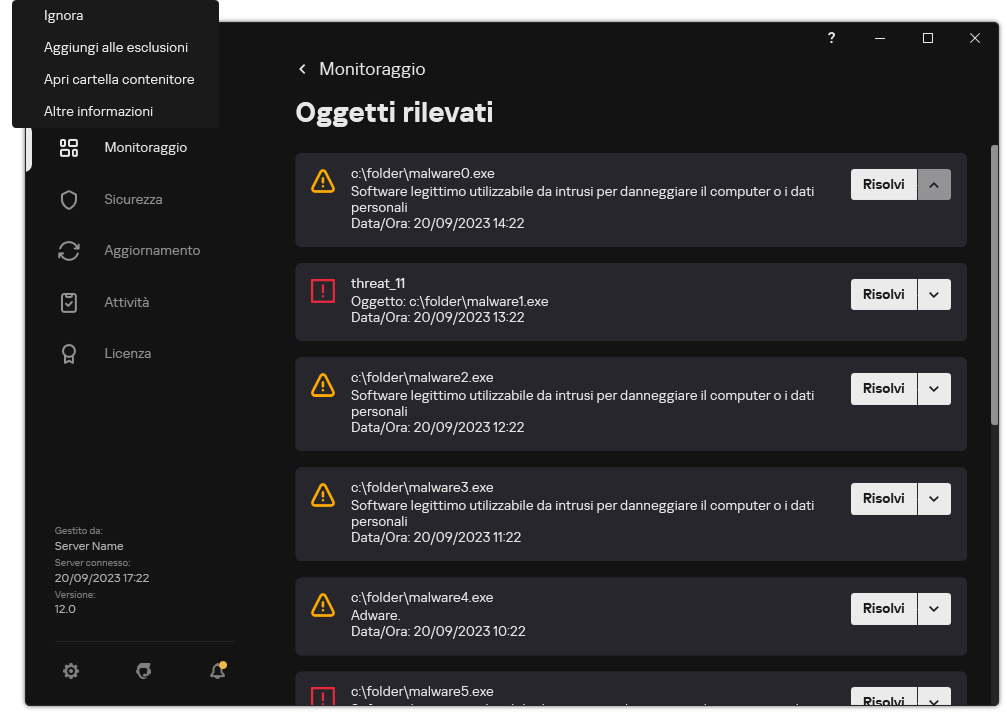Open help with the question mark icon
This screenshot has height=714, width=1007.
coord(831,38)
